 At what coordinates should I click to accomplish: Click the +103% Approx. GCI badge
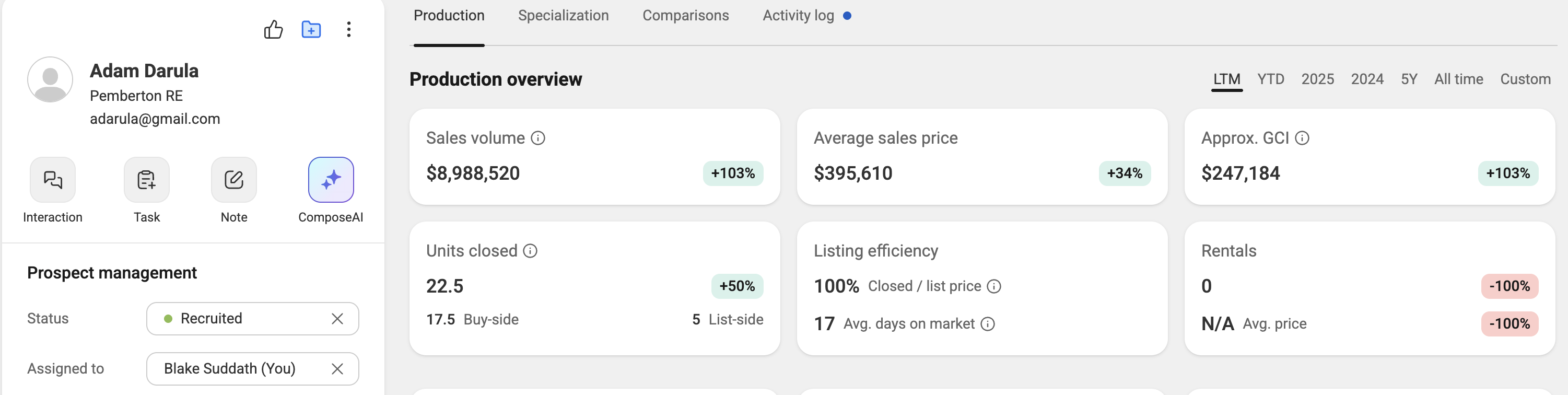(1508, 173)
